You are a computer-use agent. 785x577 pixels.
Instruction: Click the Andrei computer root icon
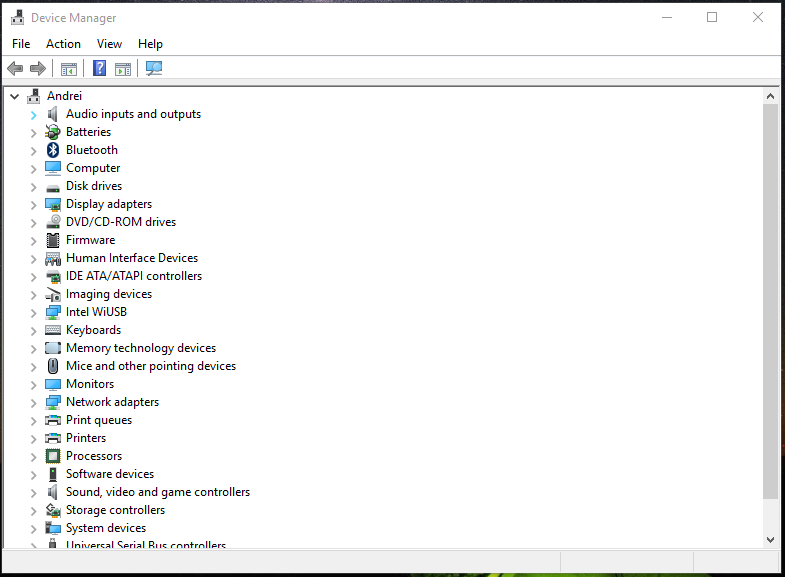point(34,96)
